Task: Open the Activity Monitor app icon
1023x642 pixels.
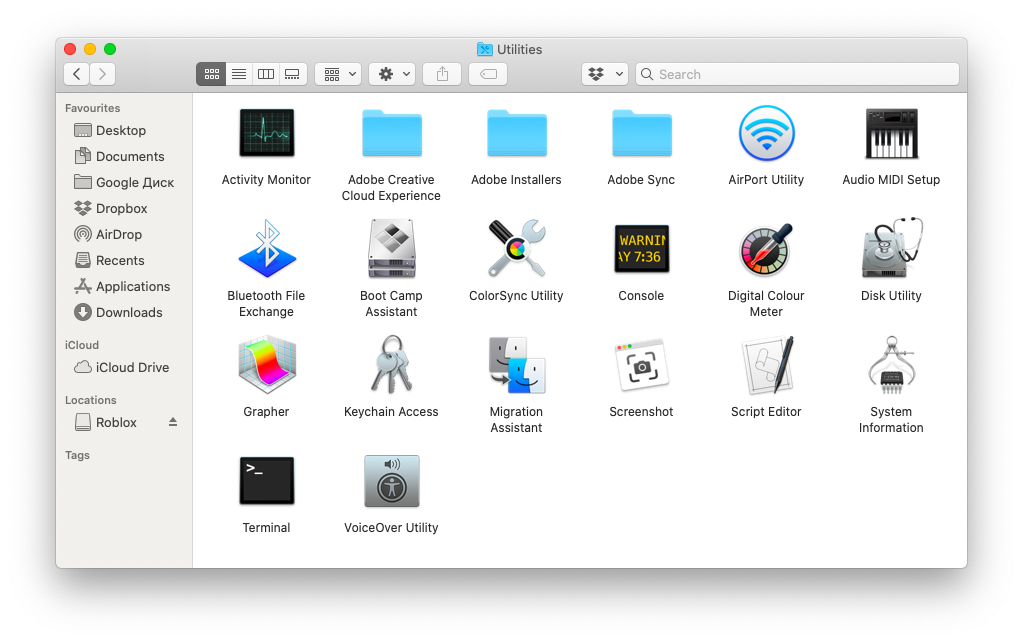Action: [266, 133]
